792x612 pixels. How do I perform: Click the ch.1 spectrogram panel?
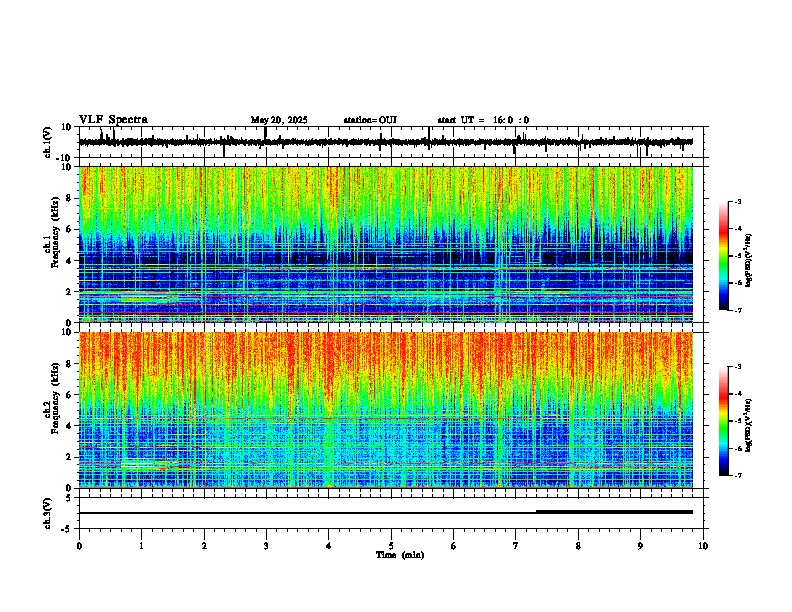click(386, 244)
